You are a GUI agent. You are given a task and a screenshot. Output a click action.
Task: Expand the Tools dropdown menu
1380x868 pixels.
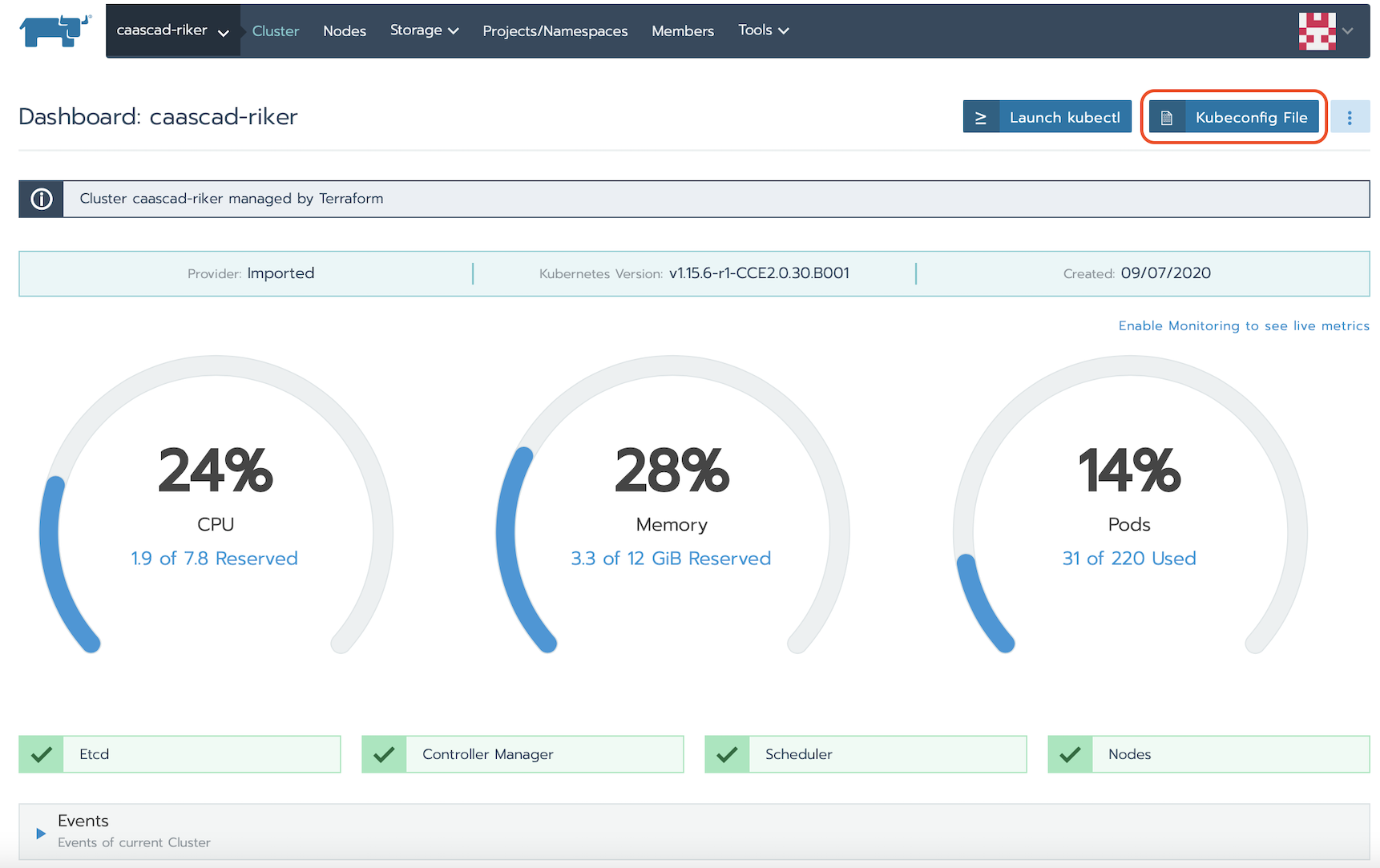coord(763,30)
